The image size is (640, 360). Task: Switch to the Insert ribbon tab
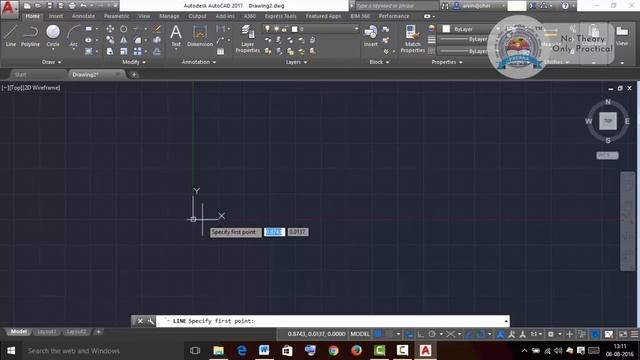pyautogui.click(x=56, y=16)
